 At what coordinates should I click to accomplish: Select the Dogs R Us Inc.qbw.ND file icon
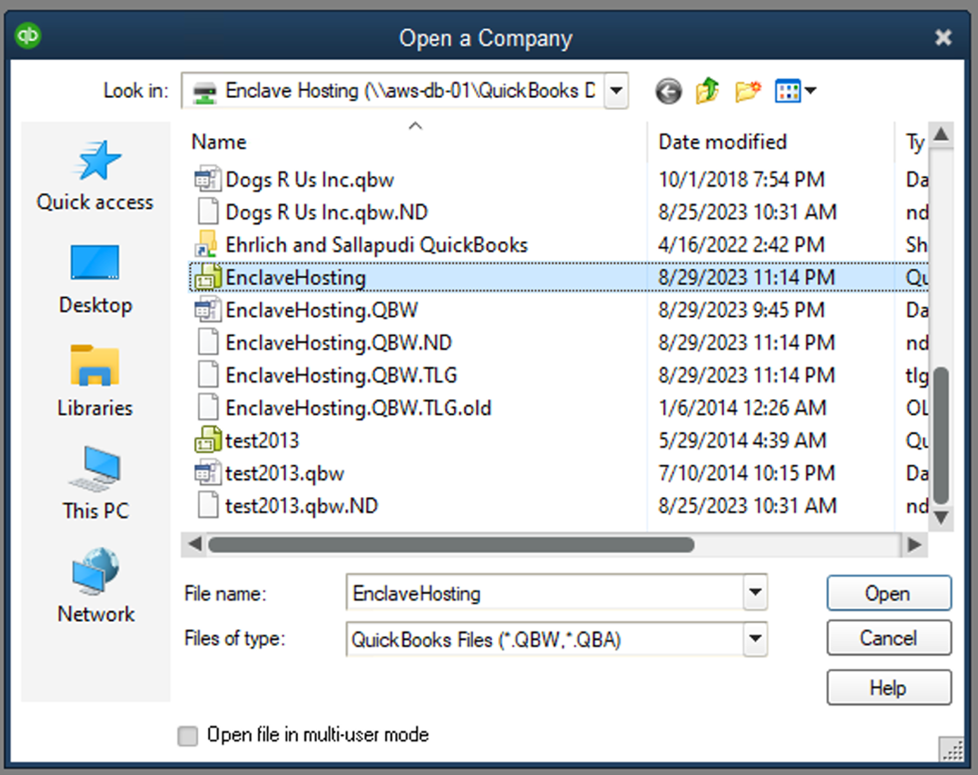coord(207,212)
